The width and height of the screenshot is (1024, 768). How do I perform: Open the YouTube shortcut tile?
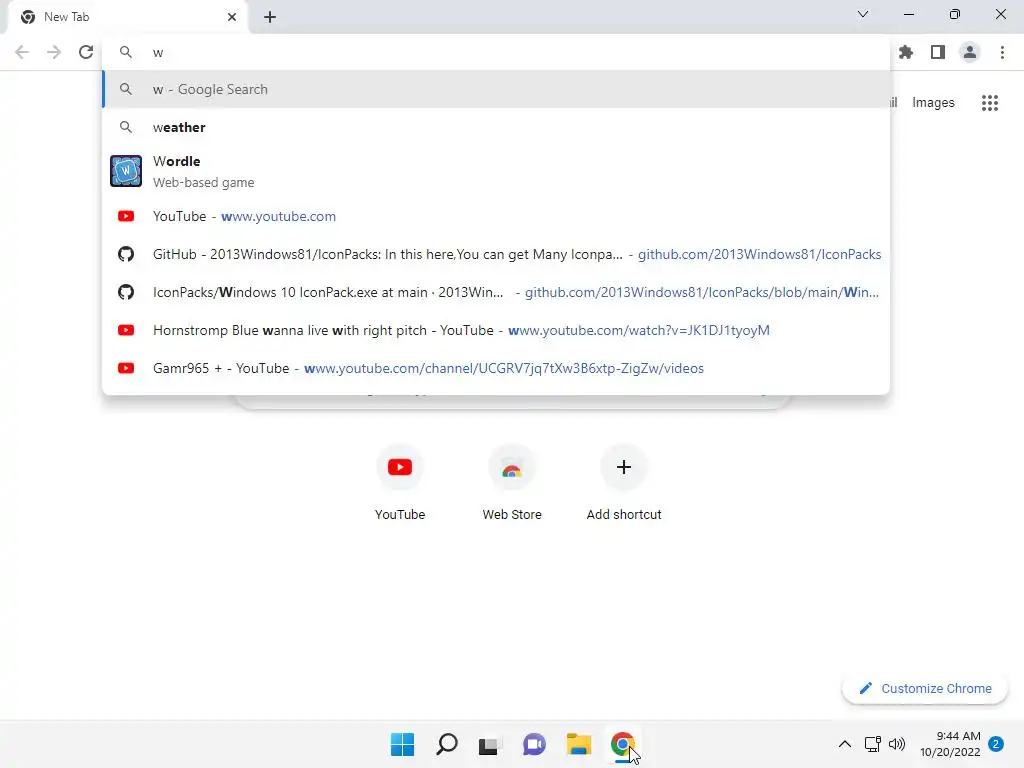[400, 483]
